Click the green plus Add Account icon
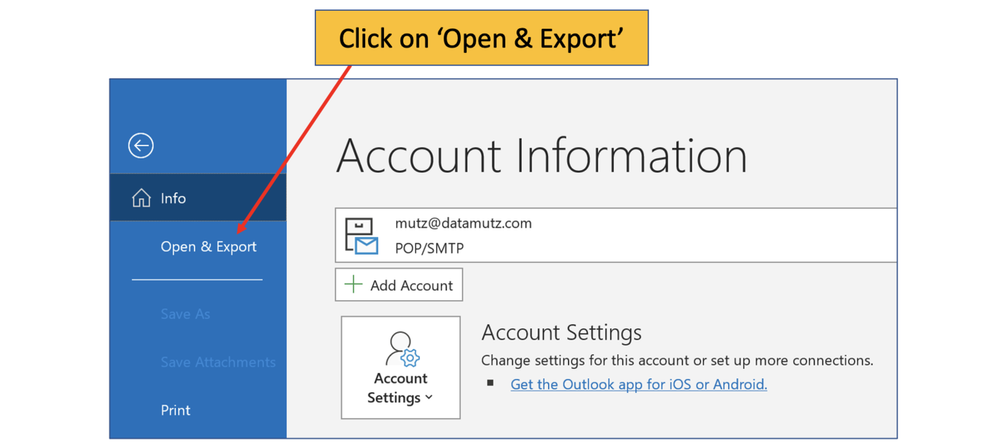 [x=353, y=284]
